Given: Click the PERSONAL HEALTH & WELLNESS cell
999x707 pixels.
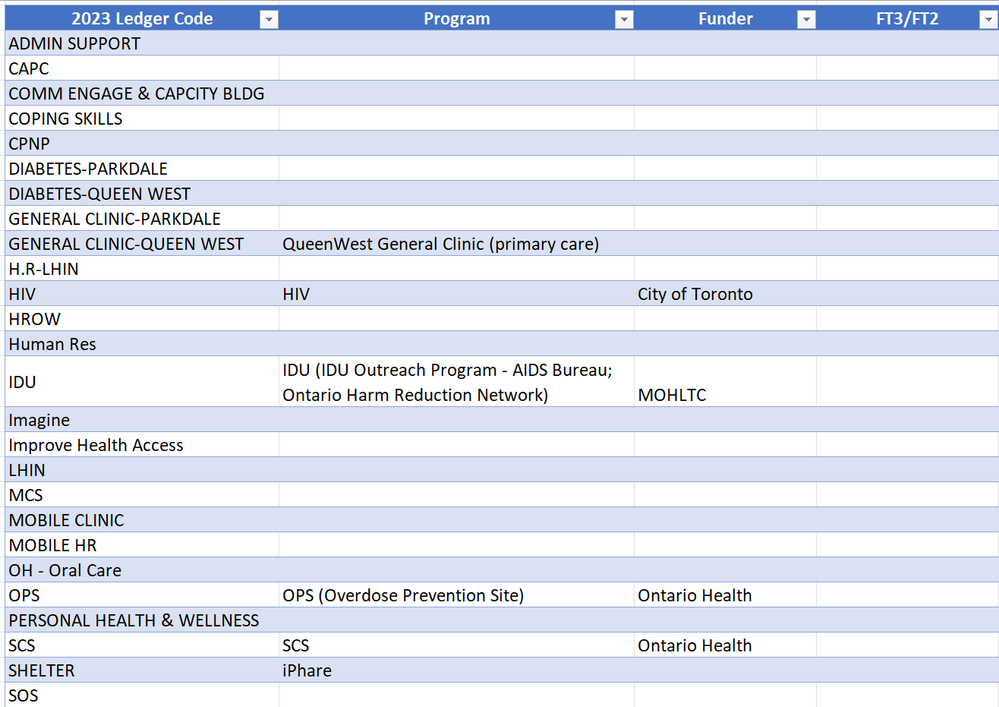Looking at the screenshot, I should coord(142,620).
